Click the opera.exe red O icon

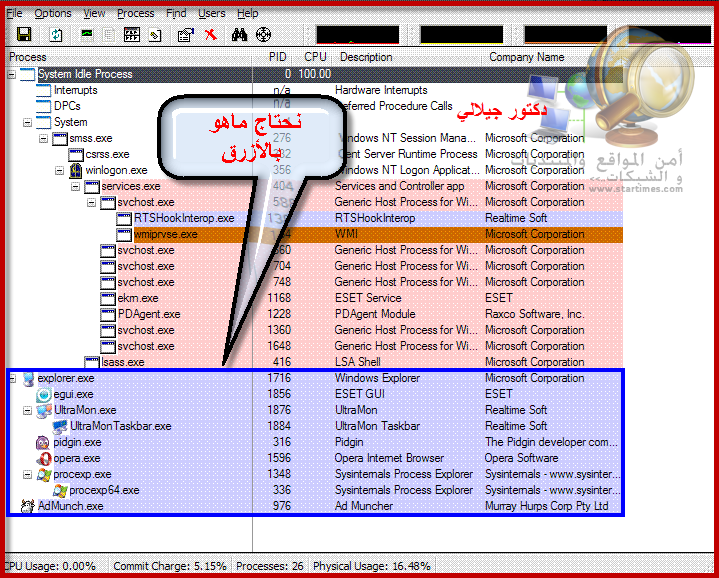(x=44, y=458)
